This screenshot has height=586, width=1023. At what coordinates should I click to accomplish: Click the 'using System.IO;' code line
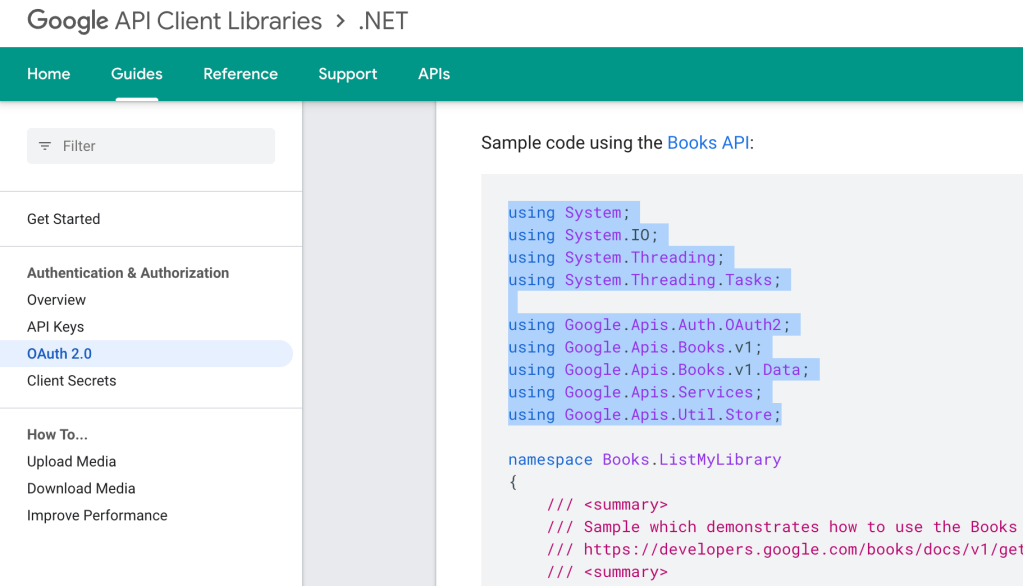(x=583, y=235)
